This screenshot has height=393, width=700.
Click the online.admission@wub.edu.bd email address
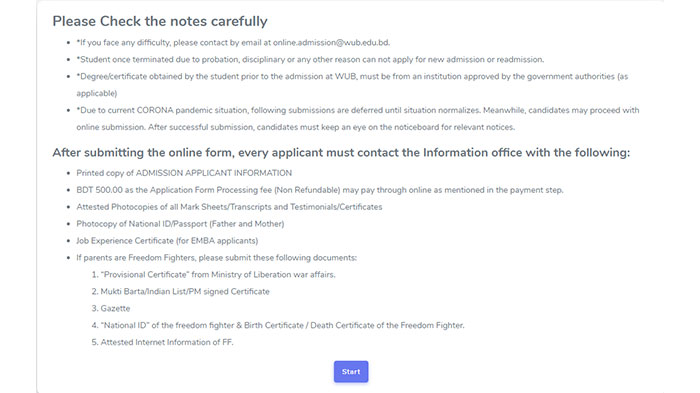(x=331, y=42)
